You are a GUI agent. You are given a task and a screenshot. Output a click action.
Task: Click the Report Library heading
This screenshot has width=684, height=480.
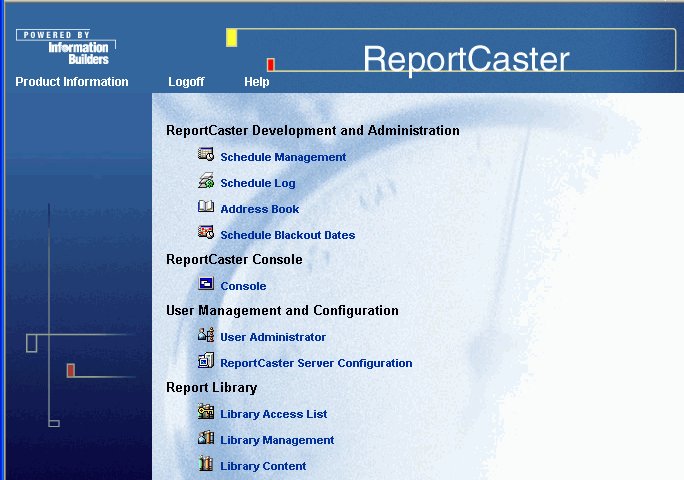tap(212, 387)
